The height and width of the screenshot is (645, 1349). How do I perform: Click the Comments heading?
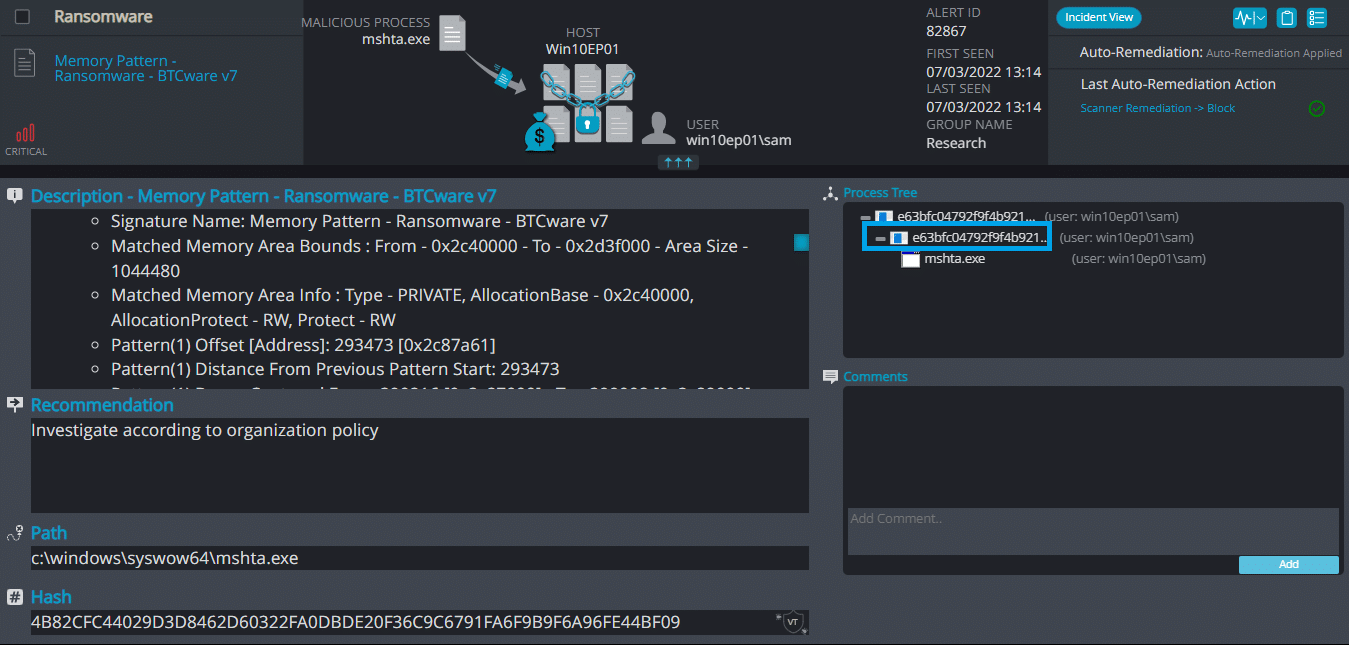[875, 377]
